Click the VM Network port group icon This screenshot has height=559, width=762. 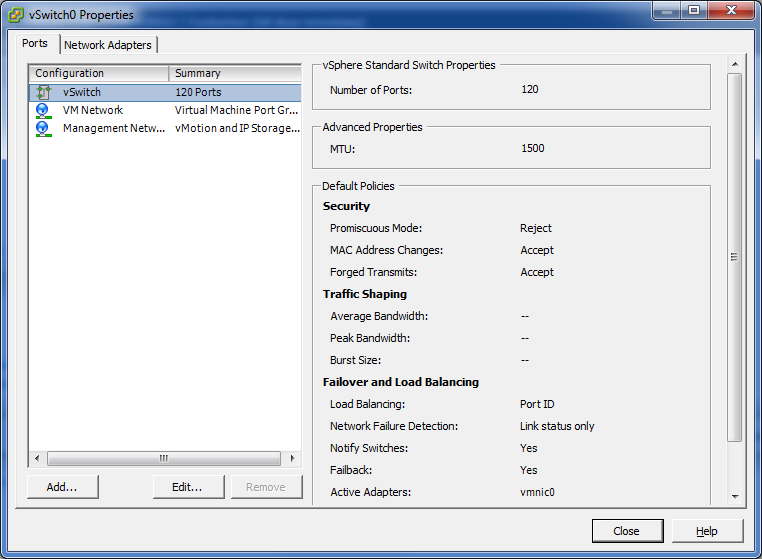(x=43, y=110)
